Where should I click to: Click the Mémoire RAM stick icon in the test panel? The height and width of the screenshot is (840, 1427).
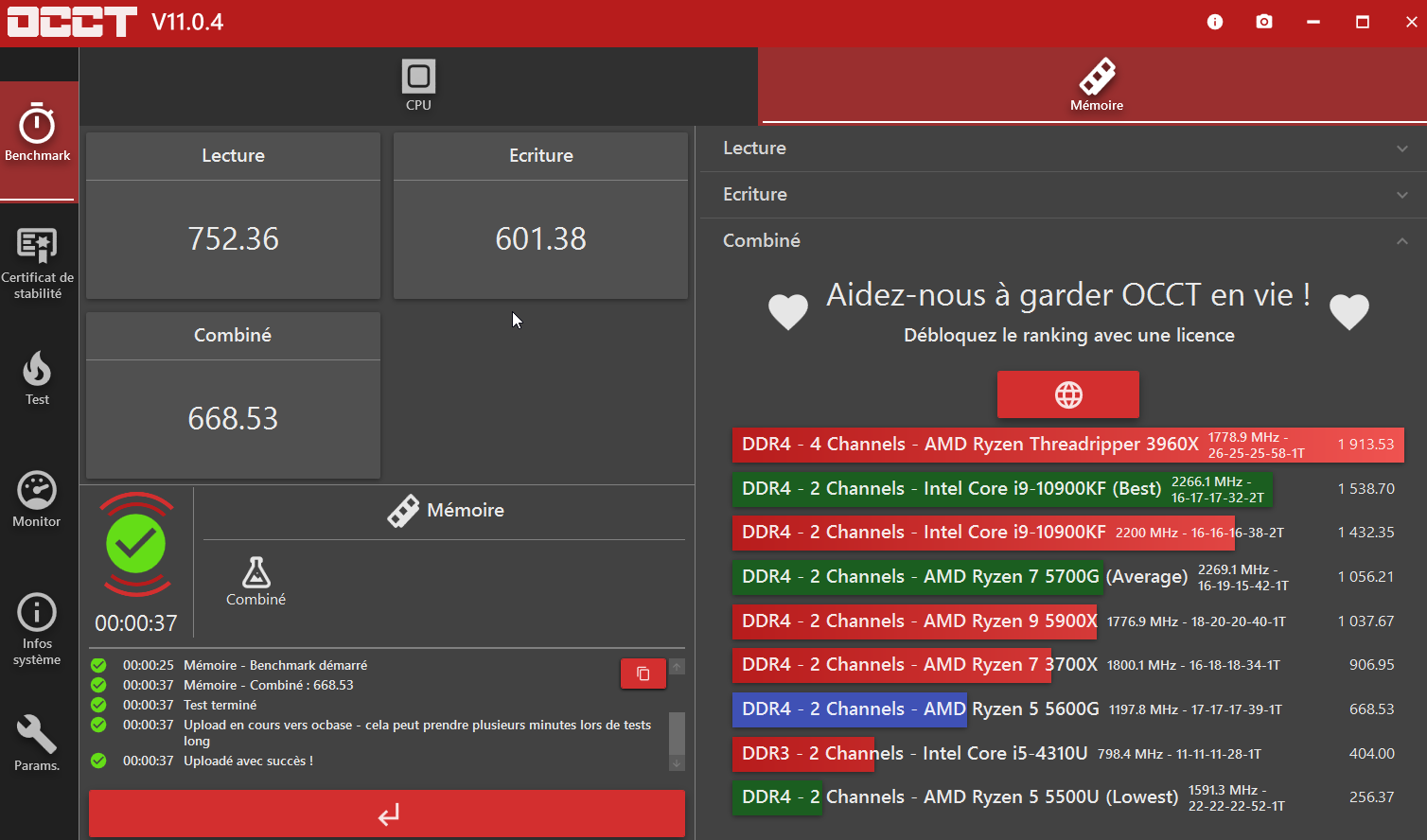[403, 511]
